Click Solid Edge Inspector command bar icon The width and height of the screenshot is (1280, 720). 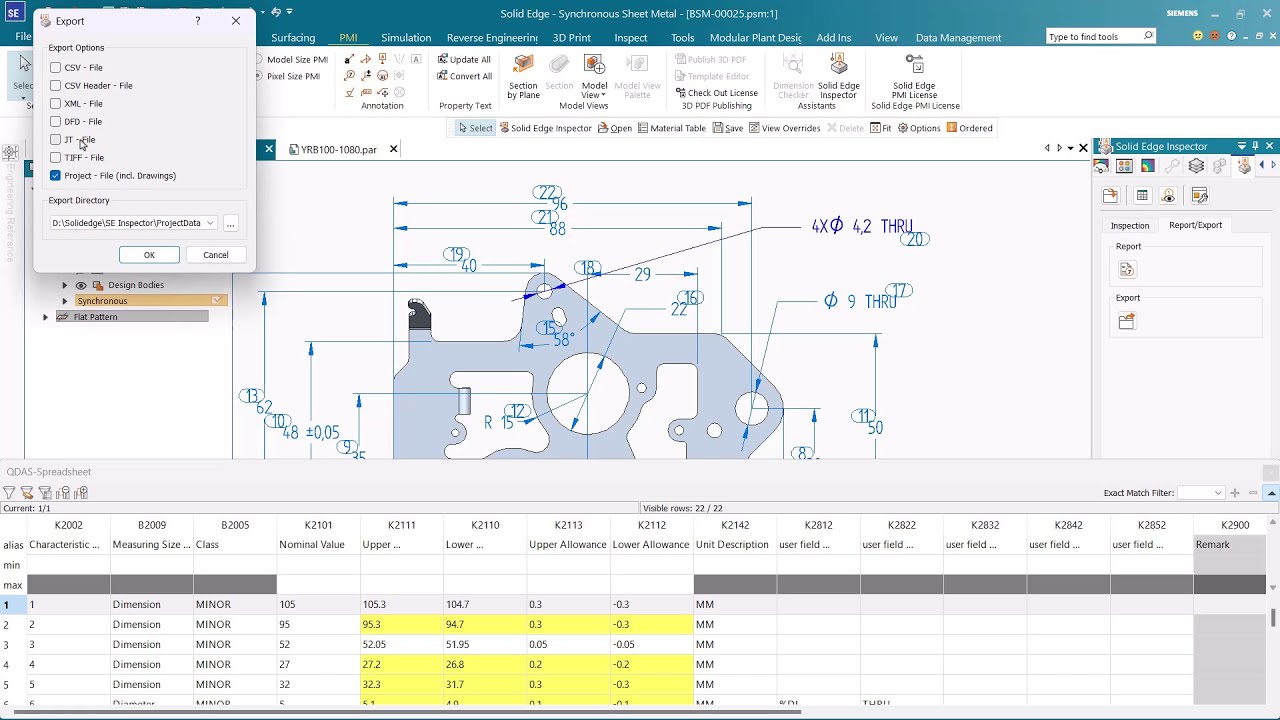pyautogui.click(x=546, y=128)
